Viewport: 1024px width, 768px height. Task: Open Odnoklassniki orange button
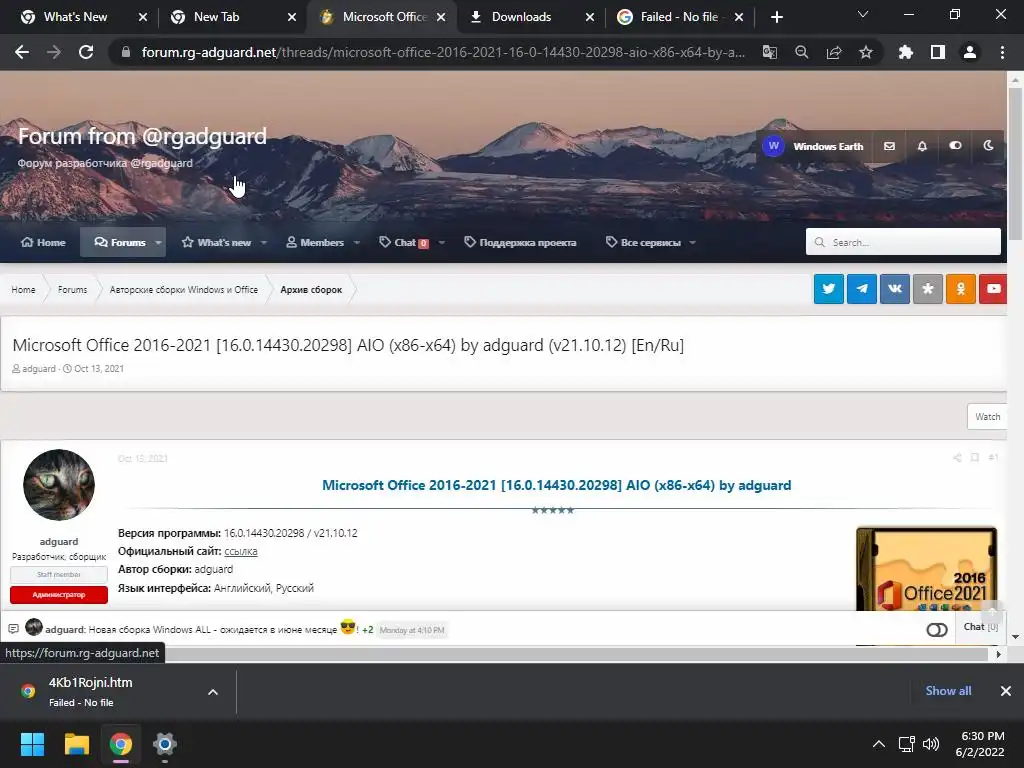961,289
